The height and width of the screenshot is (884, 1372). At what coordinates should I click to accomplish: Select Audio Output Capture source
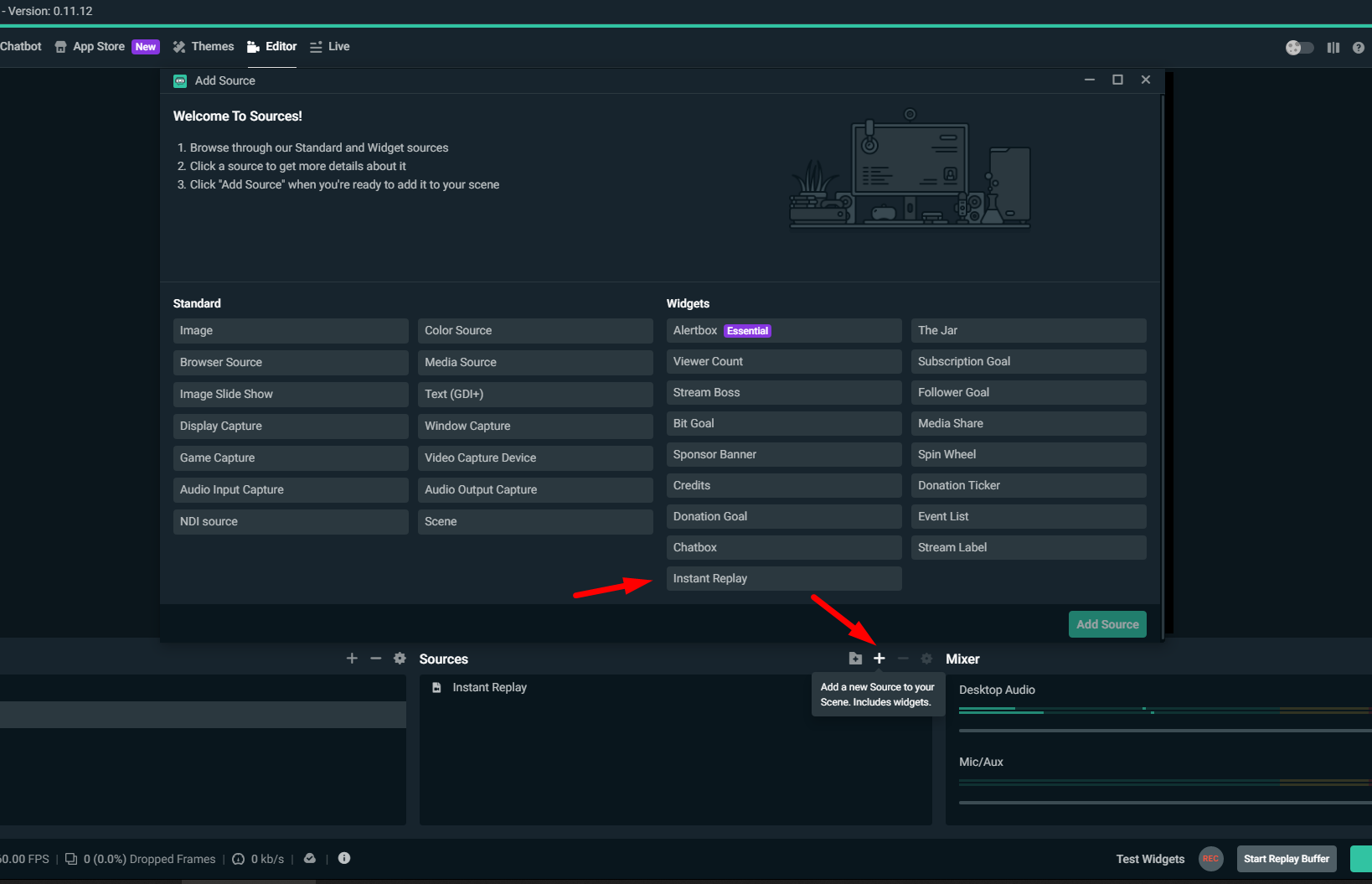535,489
